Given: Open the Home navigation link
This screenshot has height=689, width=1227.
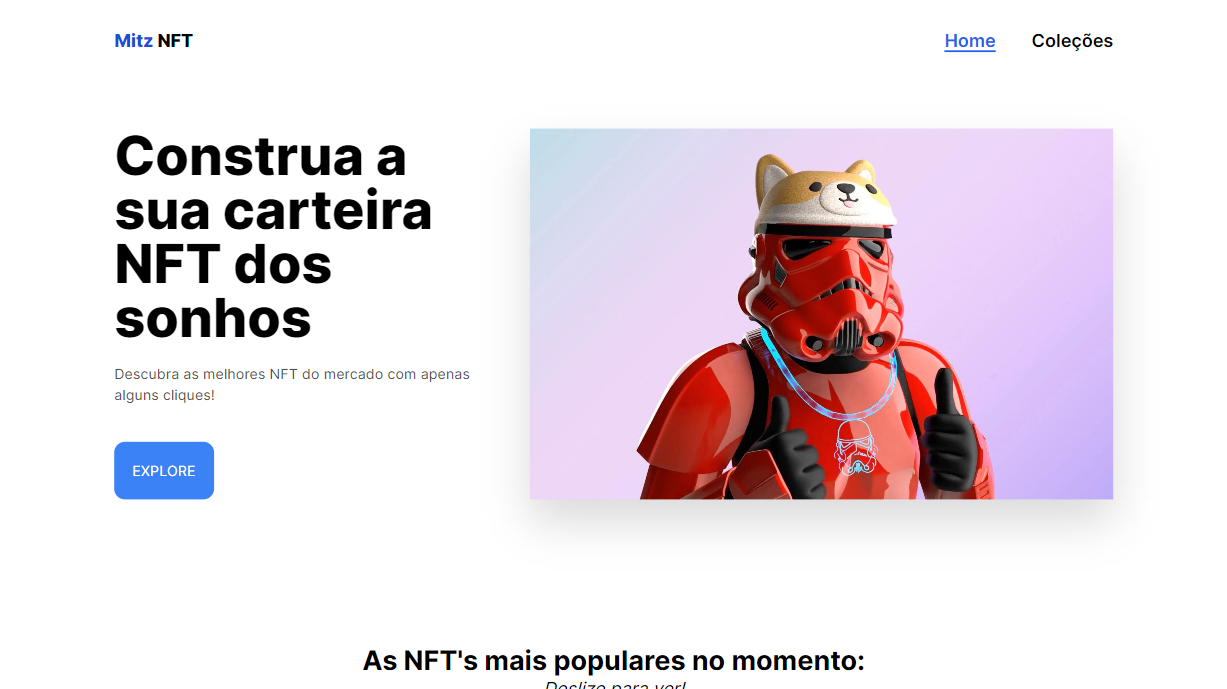Looking at the screenshot, I should coord(970,41).
